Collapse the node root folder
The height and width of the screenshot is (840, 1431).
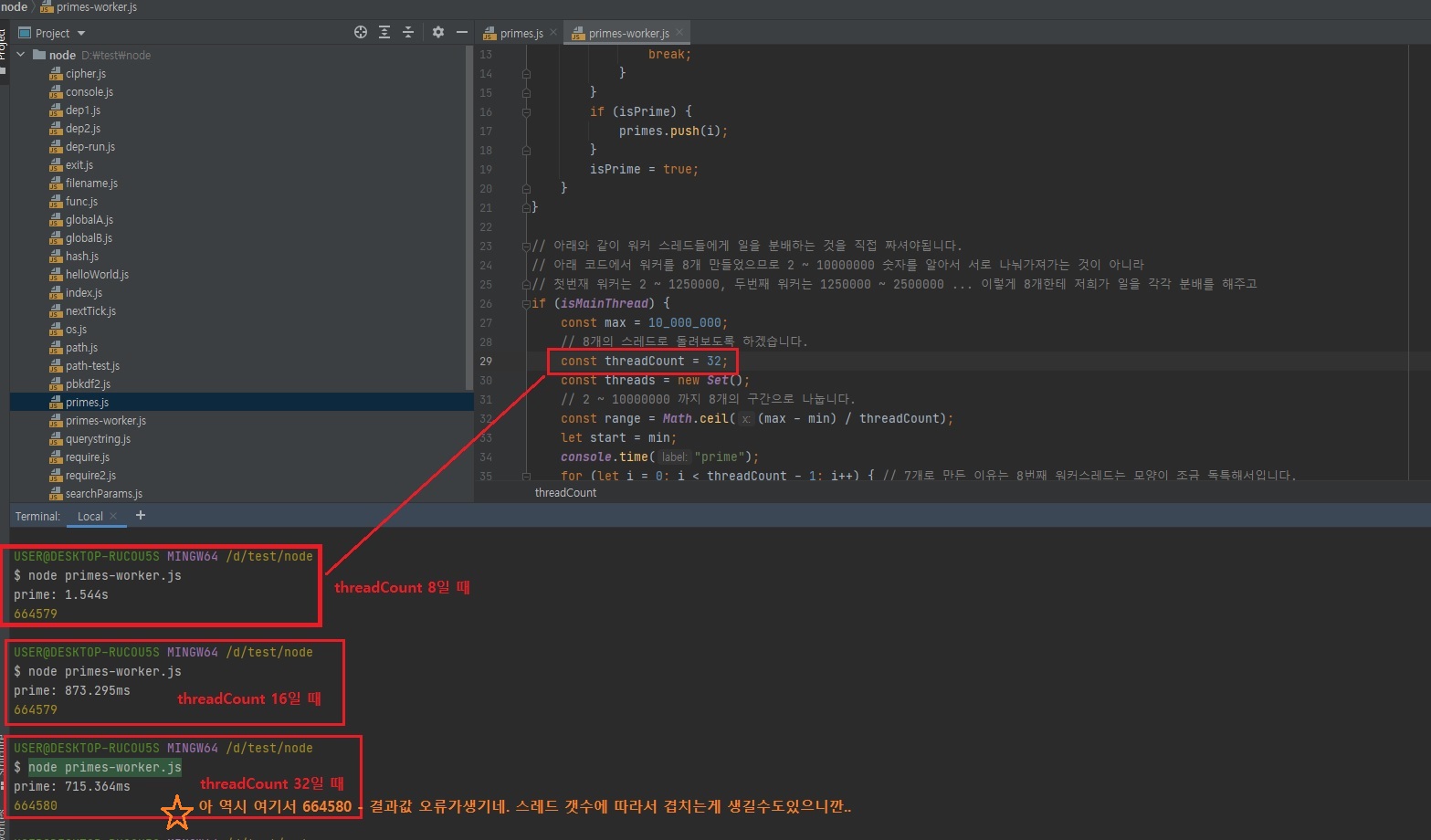[20, 55]
